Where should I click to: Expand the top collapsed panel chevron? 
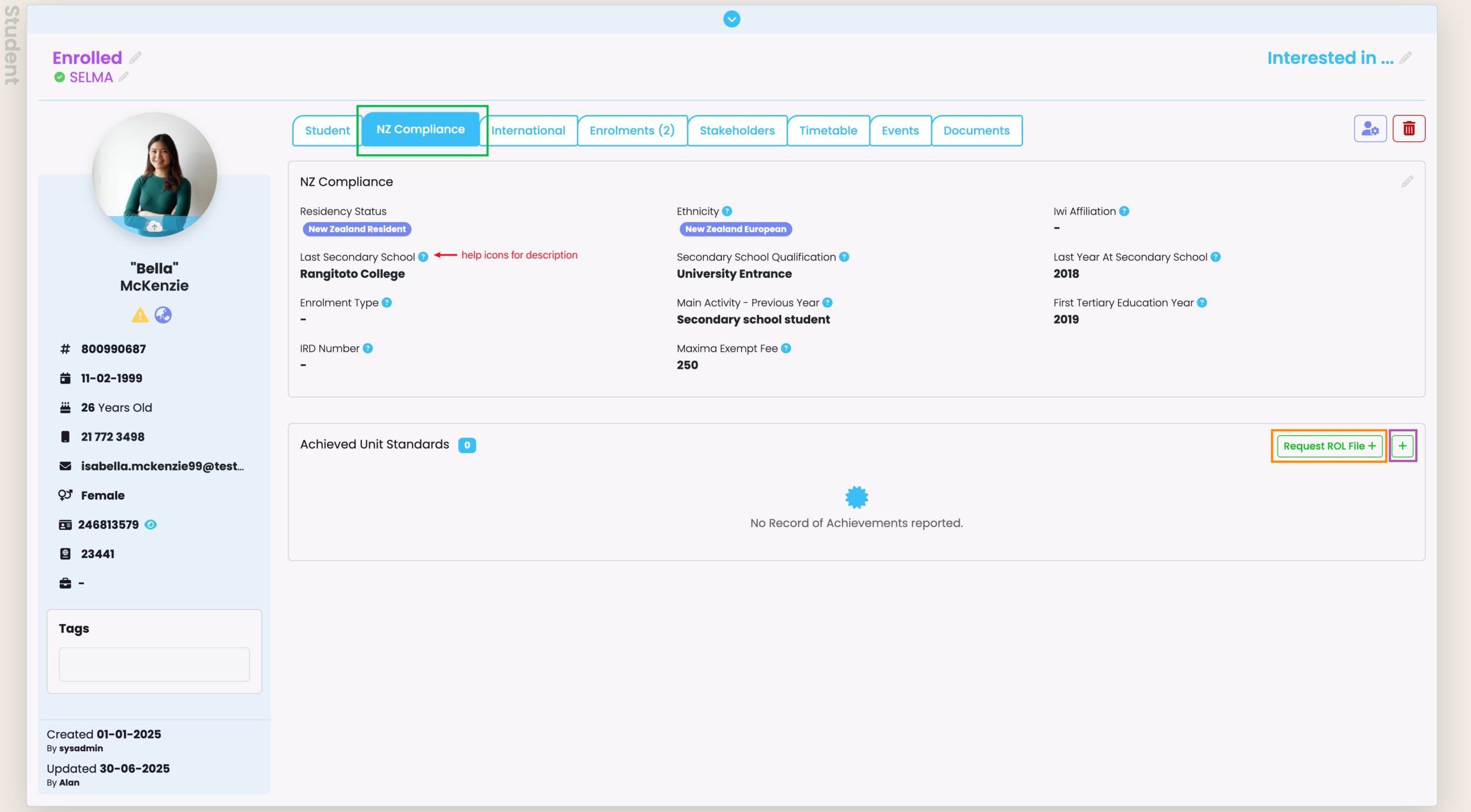(x=731, y=19)
